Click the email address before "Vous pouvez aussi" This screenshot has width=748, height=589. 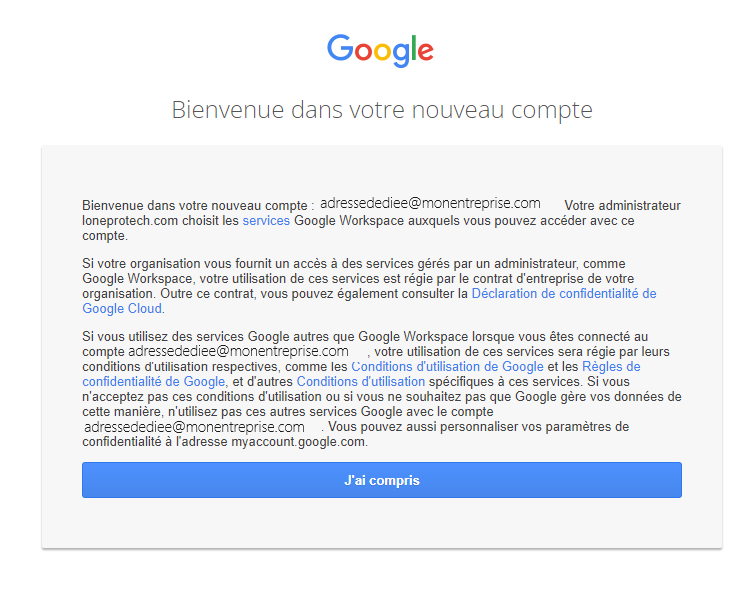tap(194, 426)
